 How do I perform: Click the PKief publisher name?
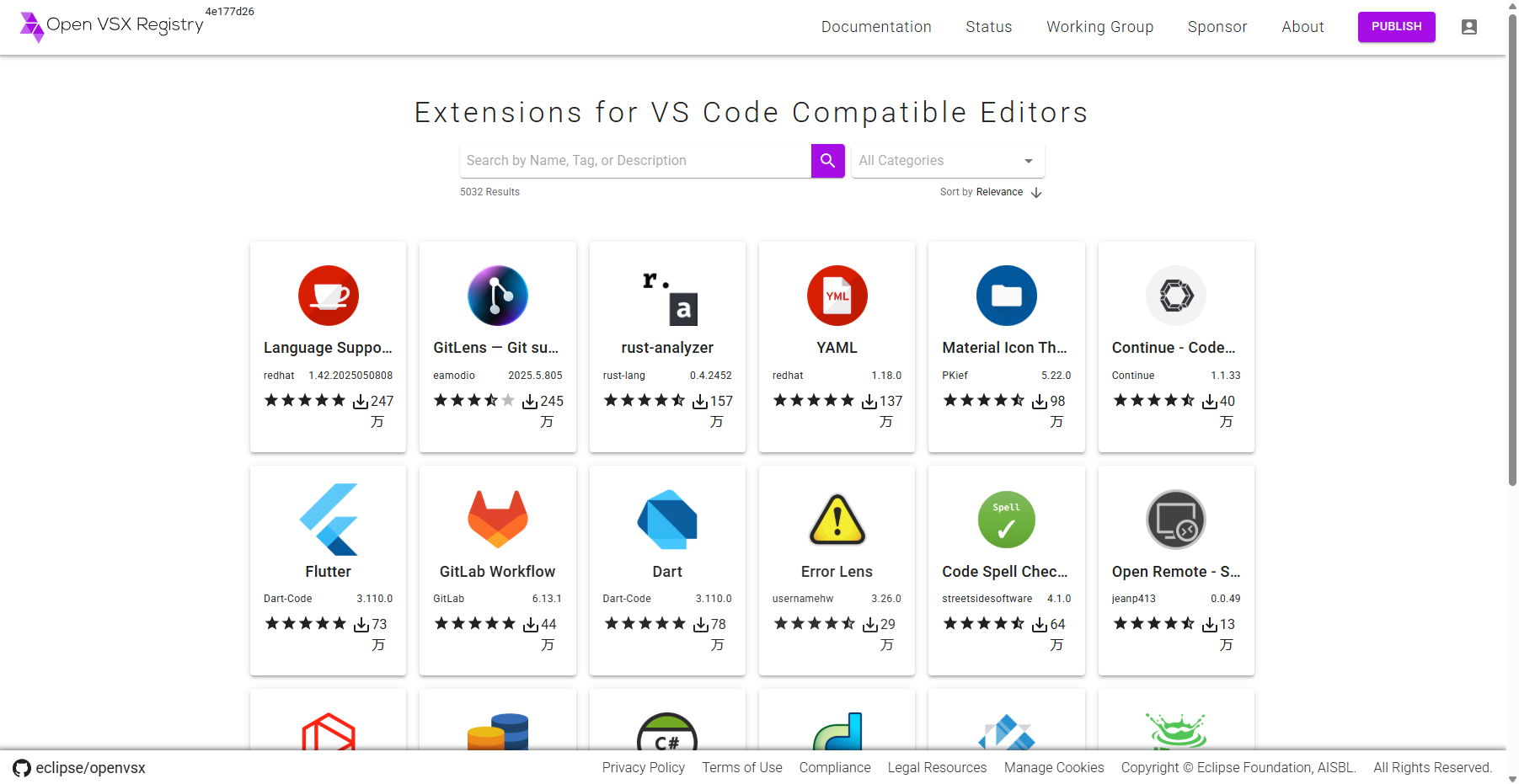pyautogui.click(x=955, y=376)
